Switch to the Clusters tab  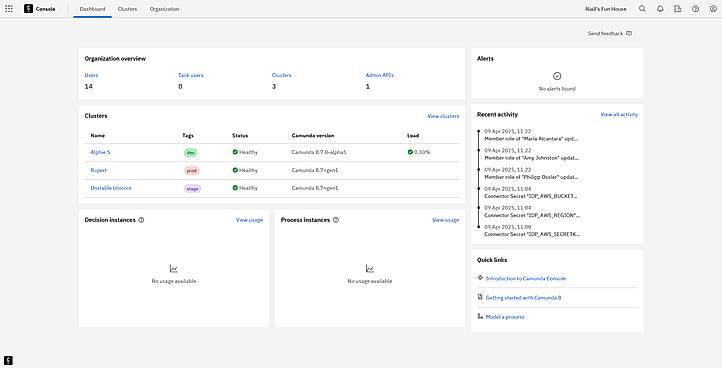pos(128,9)
